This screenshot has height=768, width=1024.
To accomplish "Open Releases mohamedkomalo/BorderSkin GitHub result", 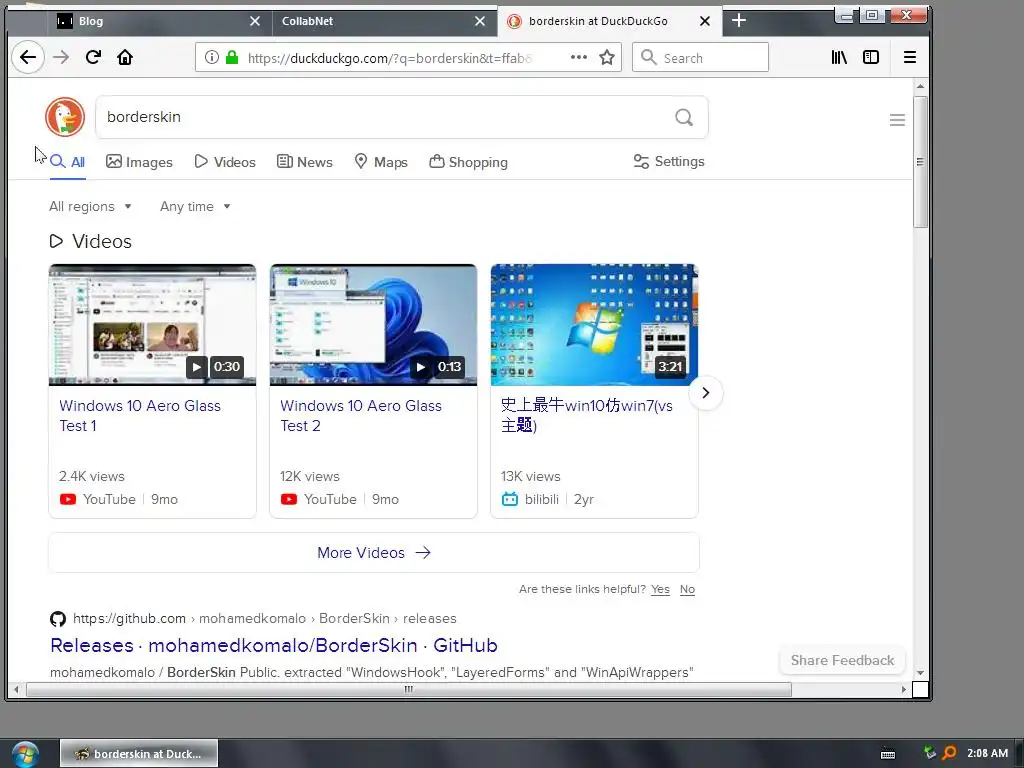I will tap(274, 645).
